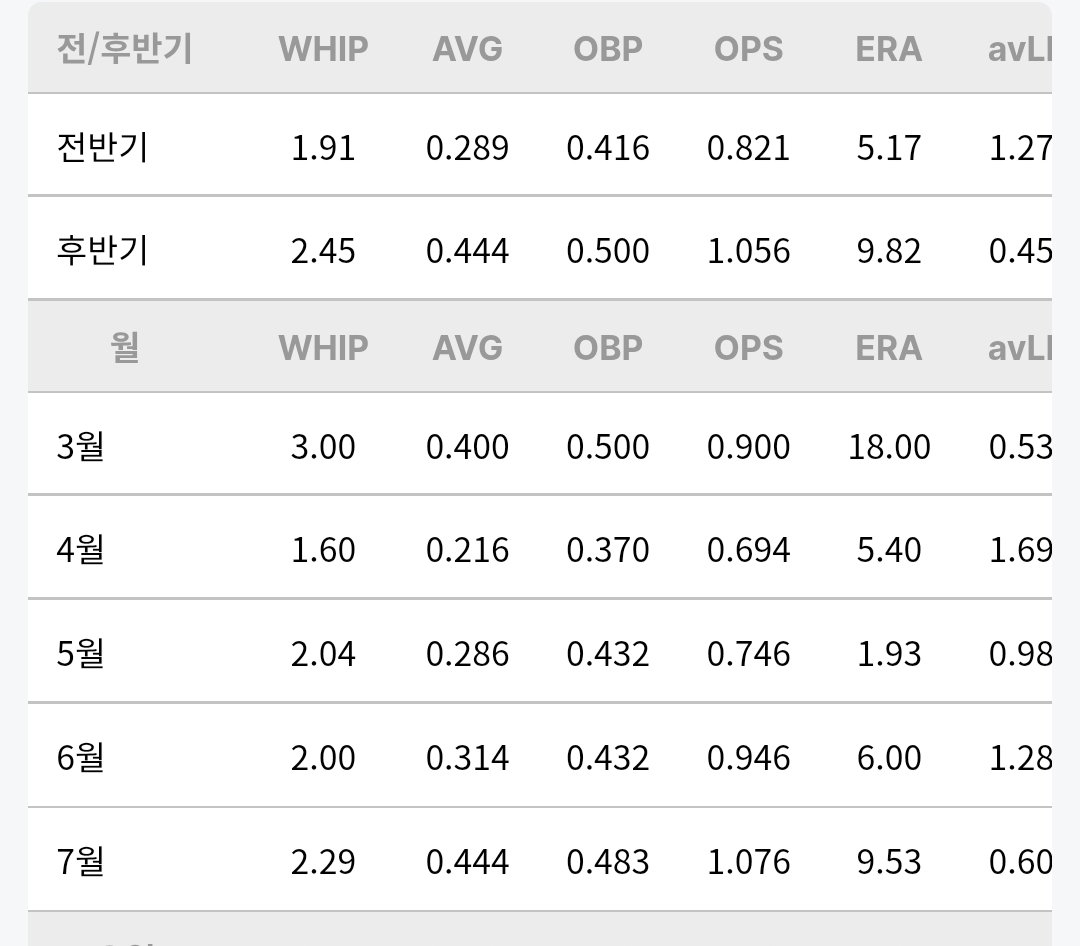This screenshot has height=946, width=1080.
Task: Click the 3월 row label
Action: tap(81, 446)
